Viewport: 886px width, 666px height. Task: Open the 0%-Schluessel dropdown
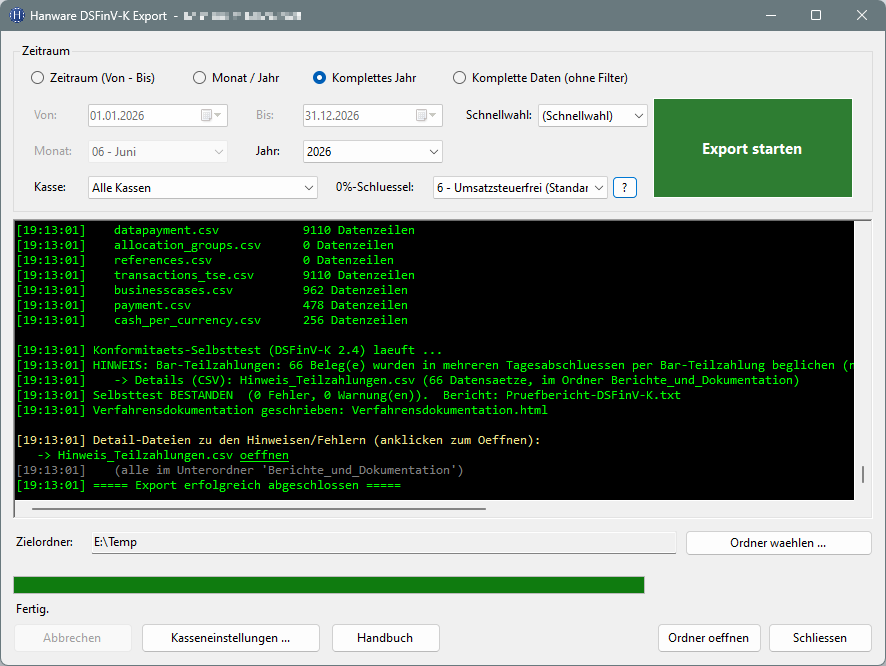click(x=520, y=188)
